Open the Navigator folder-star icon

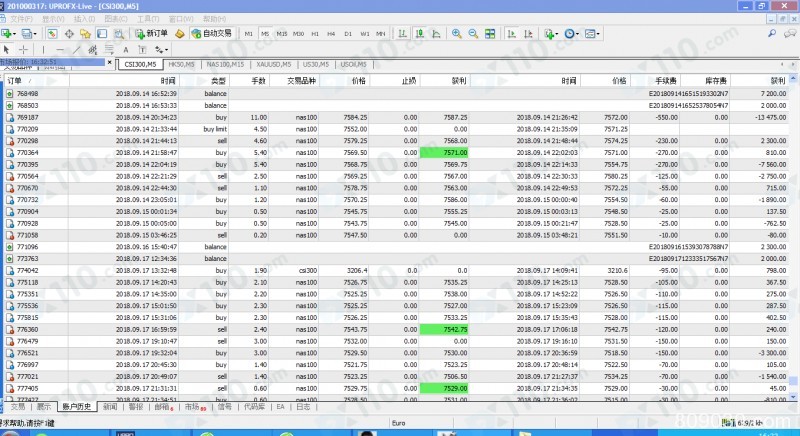click(x=85, y=34)
